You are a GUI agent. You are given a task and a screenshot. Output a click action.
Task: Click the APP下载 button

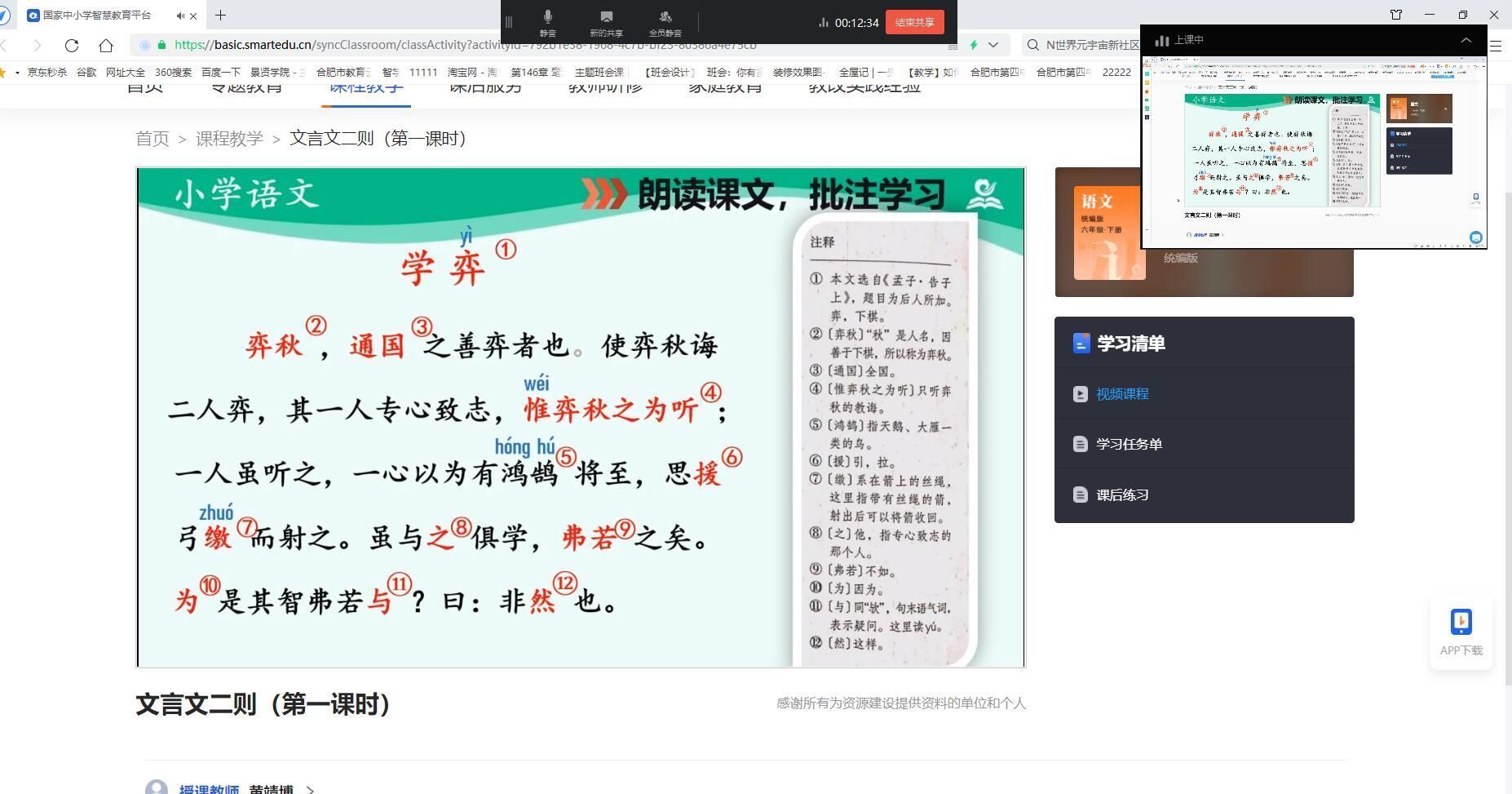pos(1461,632)
